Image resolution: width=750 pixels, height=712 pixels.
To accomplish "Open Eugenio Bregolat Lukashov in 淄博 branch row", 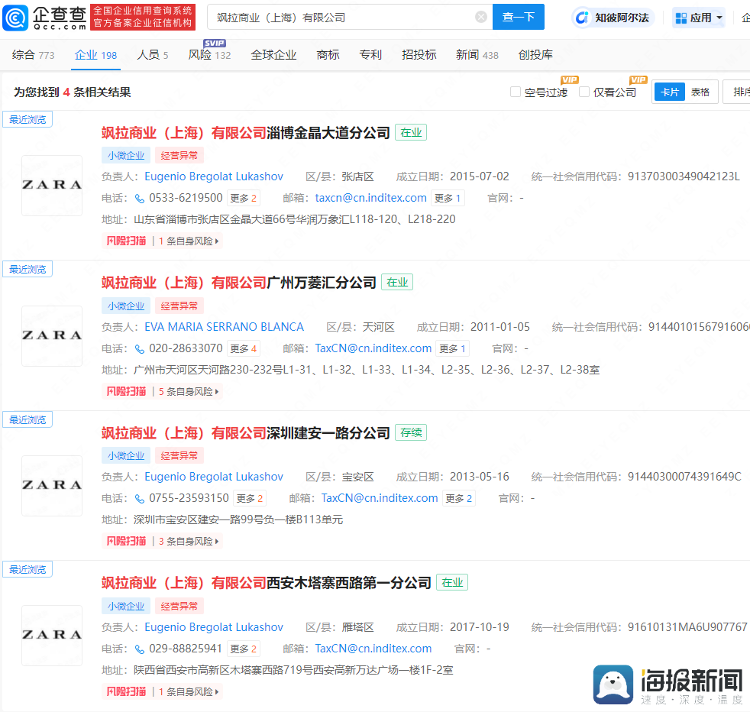I will pos(214,176).
